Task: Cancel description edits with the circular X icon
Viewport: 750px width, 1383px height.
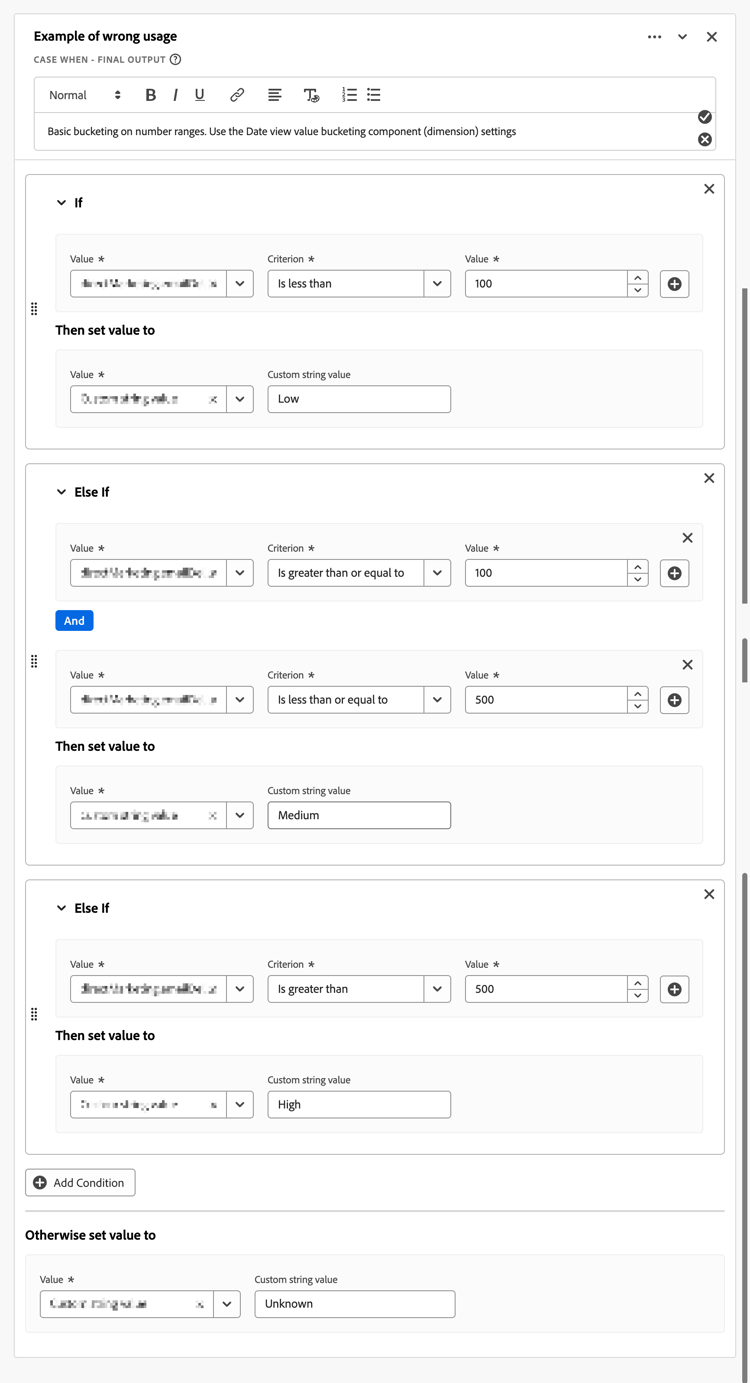Action: click(x=705, y=139)
